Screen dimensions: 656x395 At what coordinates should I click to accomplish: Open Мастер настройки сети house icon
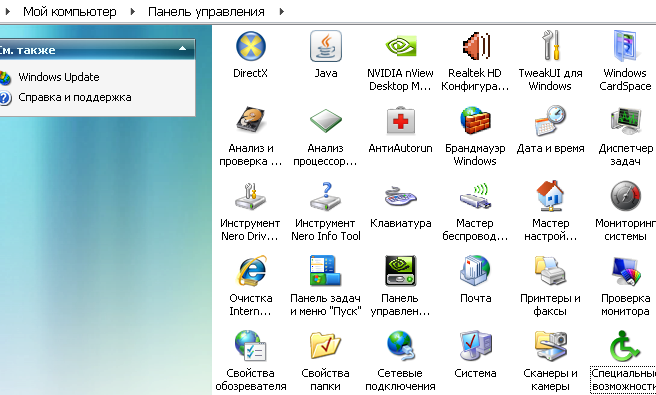(x=551, y=196)
